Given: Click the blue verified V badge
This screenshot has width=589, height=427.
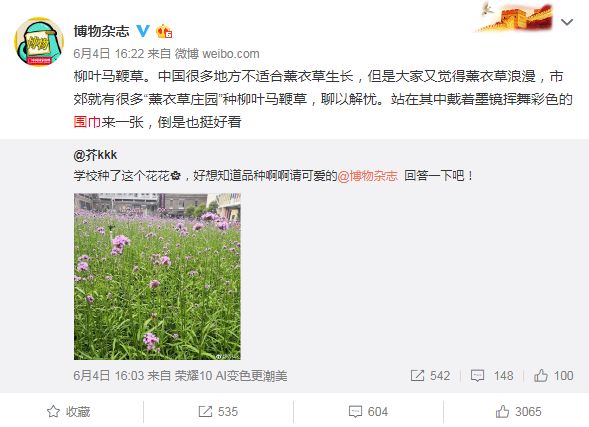Looking at the screenshot, I should [143, 31].
